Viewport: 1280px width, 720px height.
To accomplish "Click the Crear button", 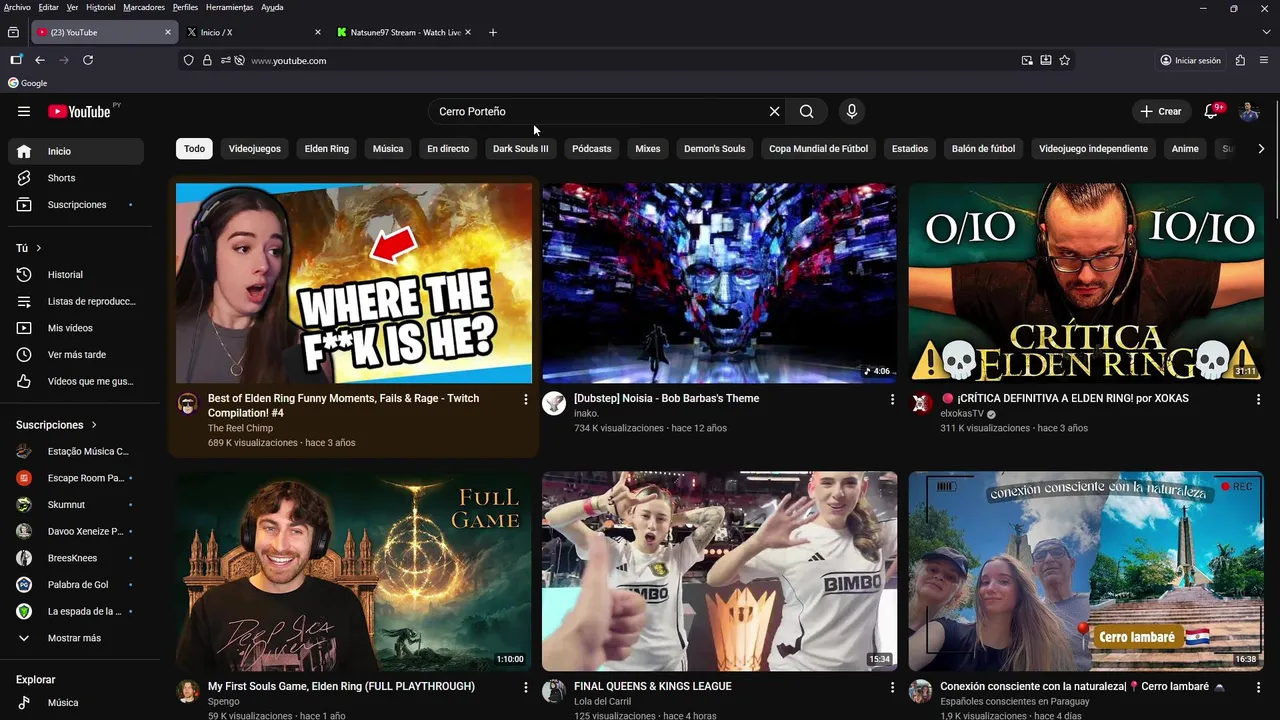I will (x=1161, y=112).
